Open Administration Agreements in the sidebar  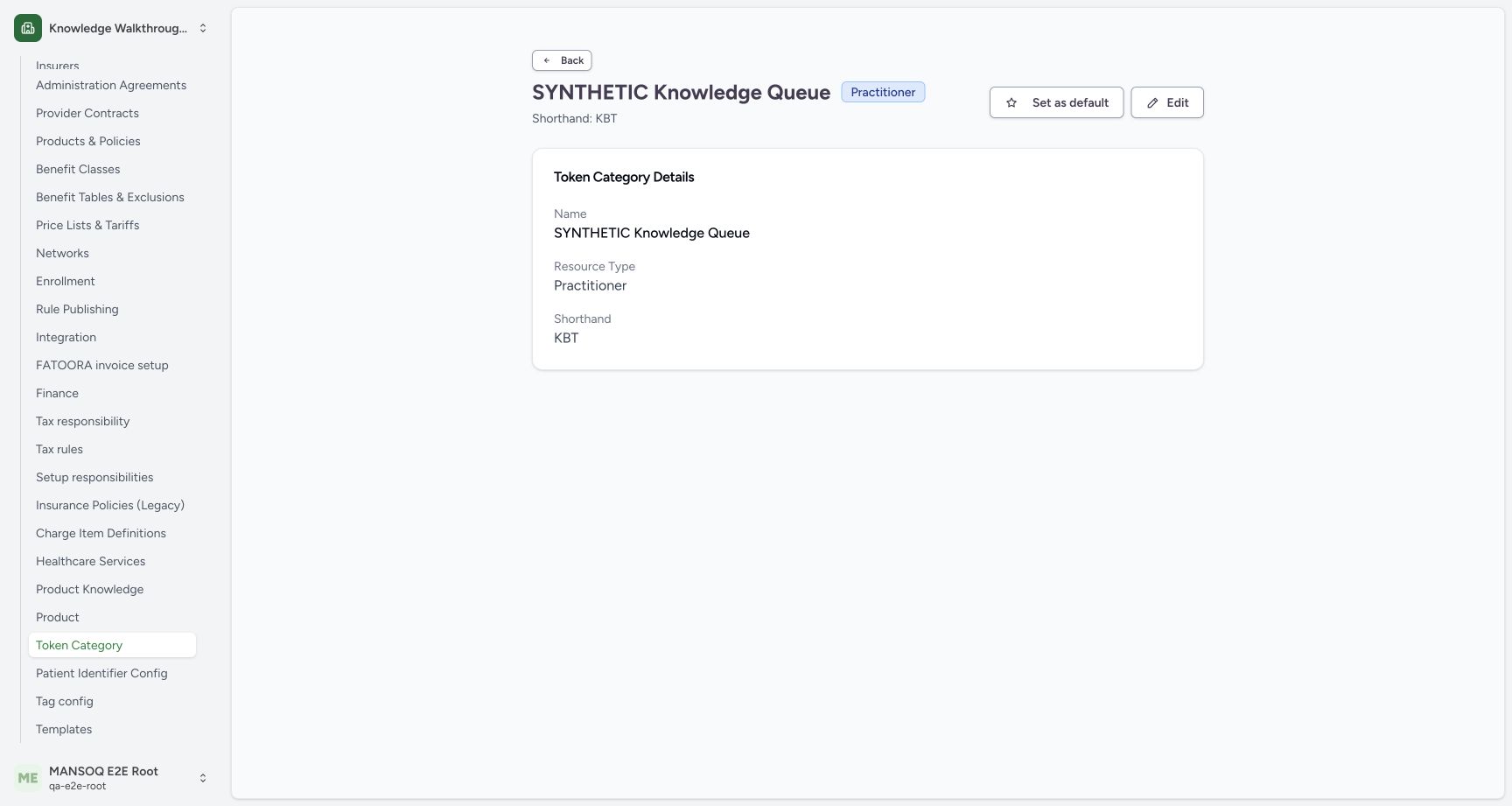[x=111, y=85]
